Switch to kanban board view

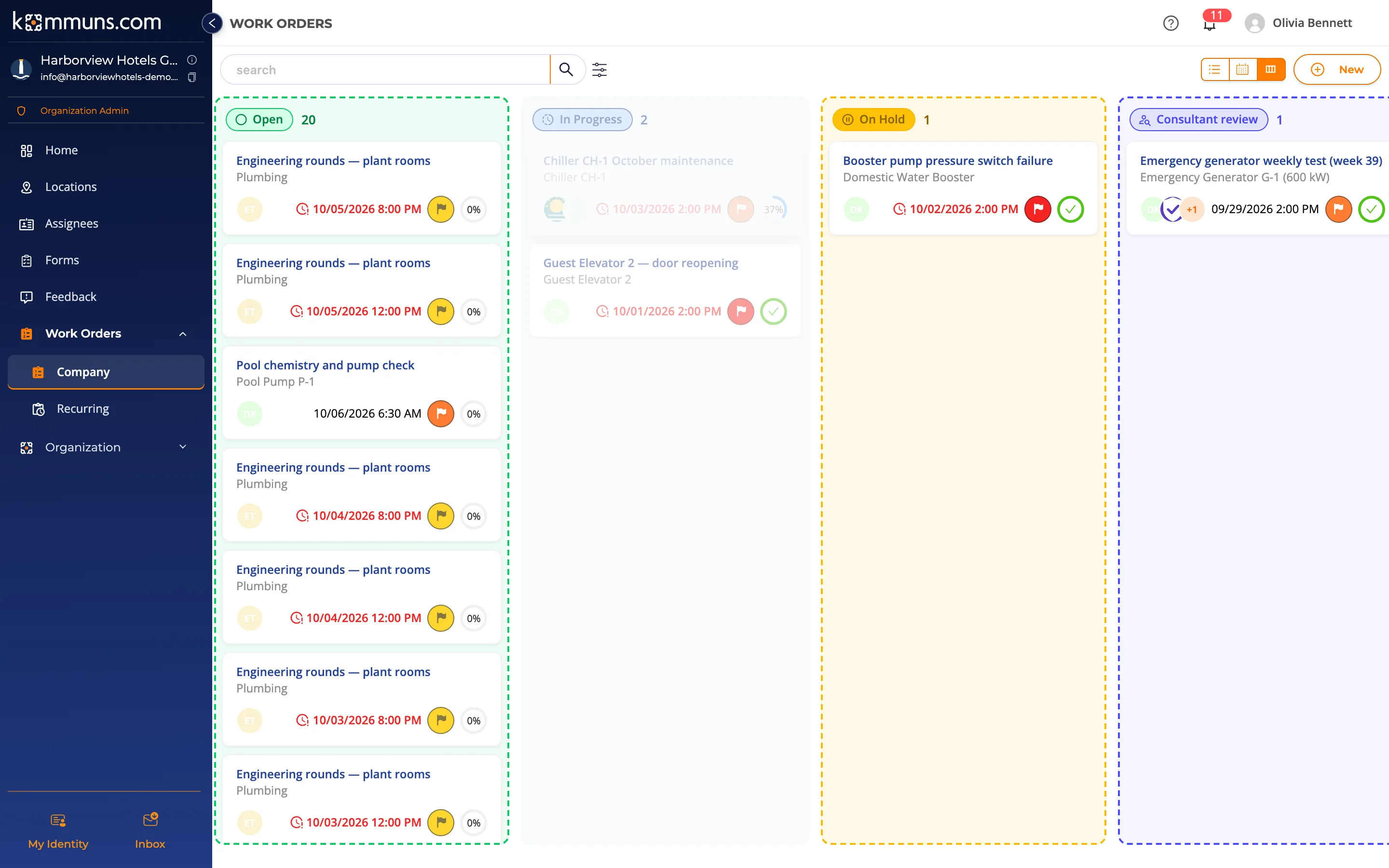click(x=1271, y=69)
